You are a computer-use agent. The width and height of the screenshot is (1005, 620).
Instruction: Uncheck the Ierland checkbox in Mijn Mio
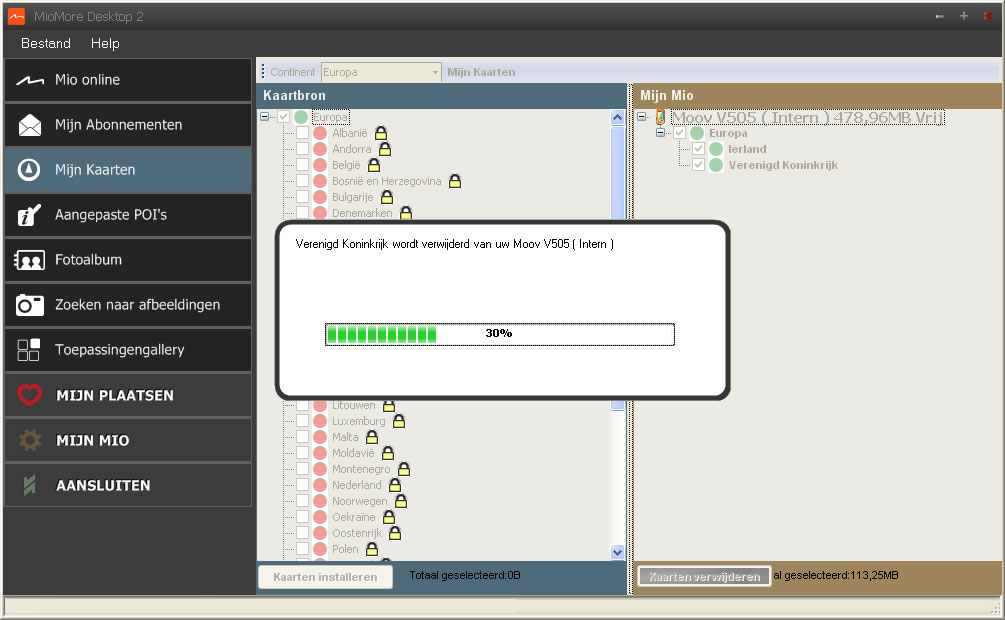(699, 149)
